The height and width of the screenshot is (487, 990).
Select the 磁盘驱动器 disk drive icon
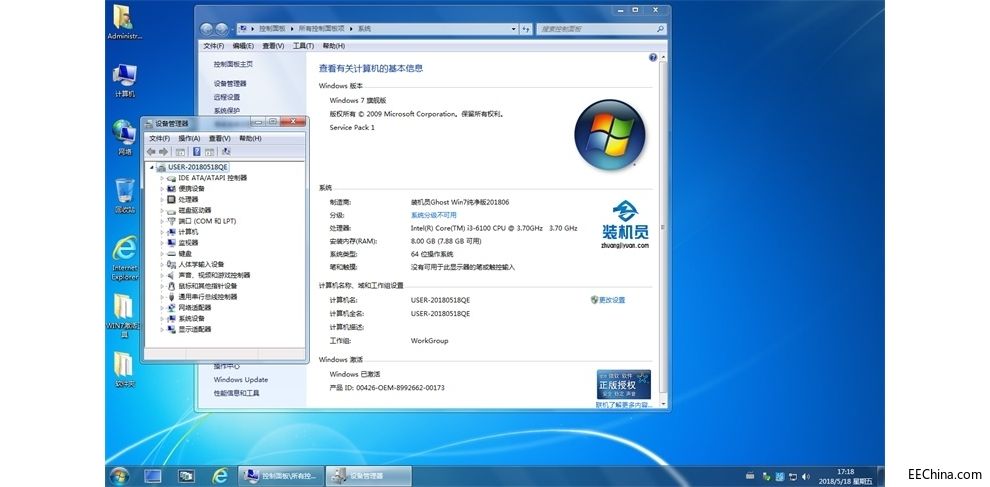pyautogui.click(x=171, y=210)
